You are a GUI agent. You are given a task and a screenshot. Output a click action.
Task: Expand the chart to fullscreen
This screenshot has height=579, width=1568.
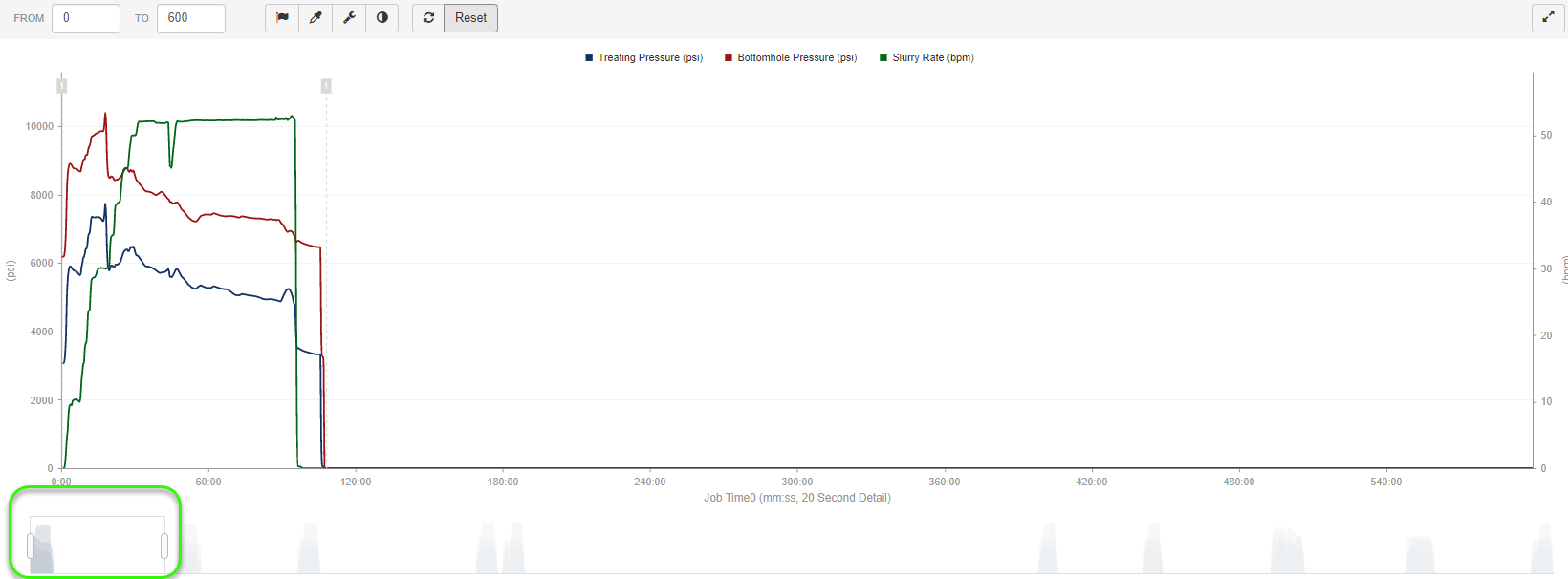tap(1548, 17)
